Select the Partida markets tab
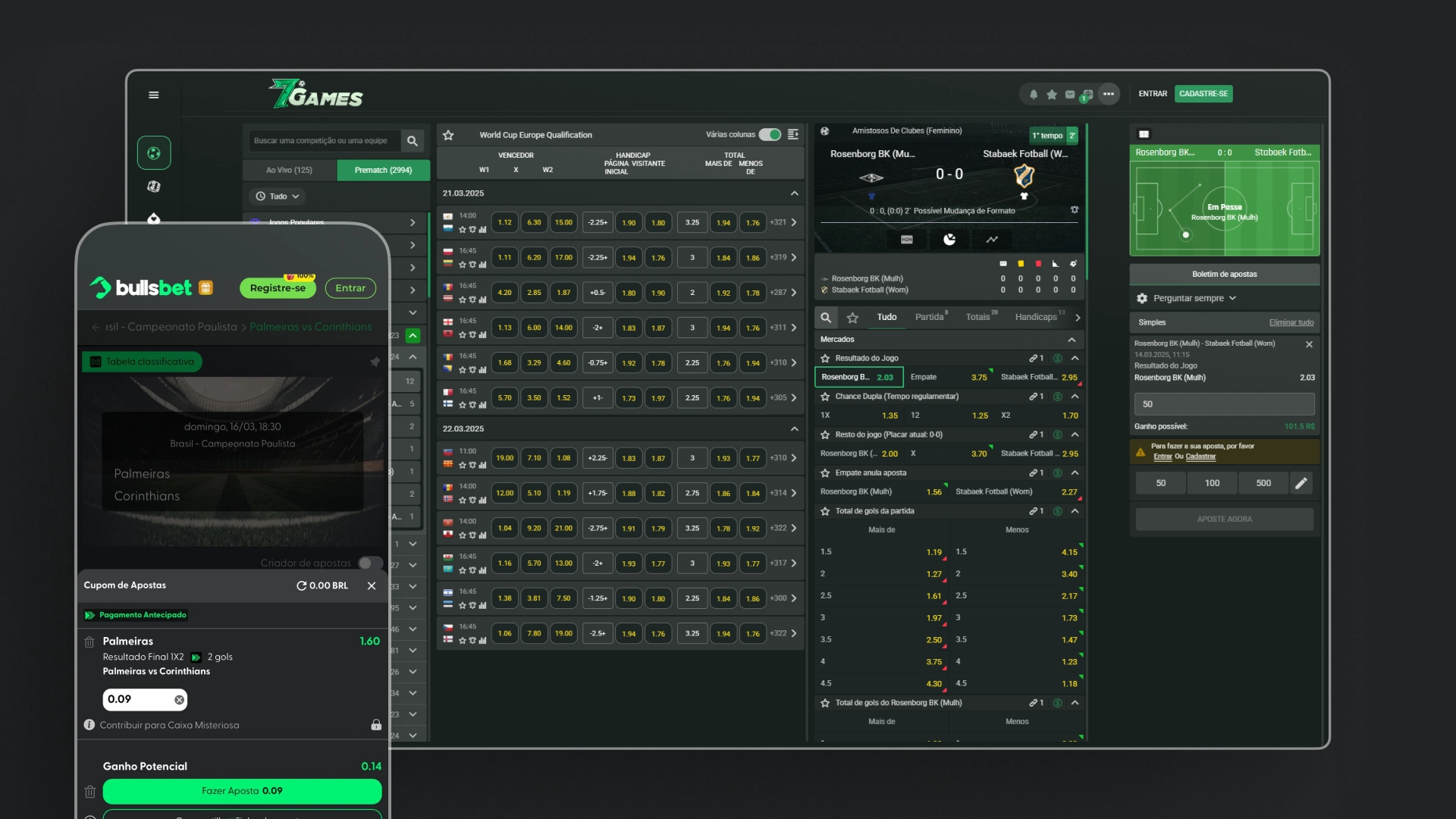This screenshot has width=1456, height=819. 930,317
